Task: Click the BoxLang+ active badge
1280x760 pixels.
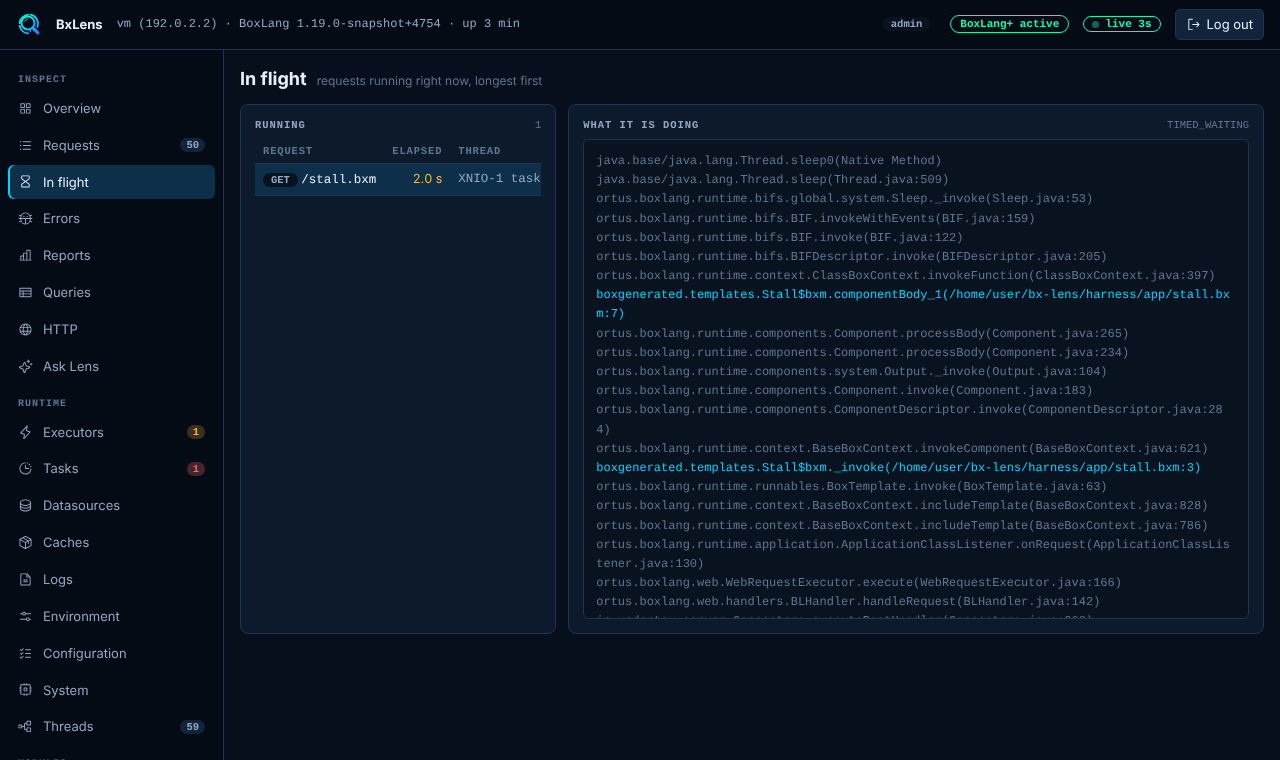Action: click(1009, 24)
